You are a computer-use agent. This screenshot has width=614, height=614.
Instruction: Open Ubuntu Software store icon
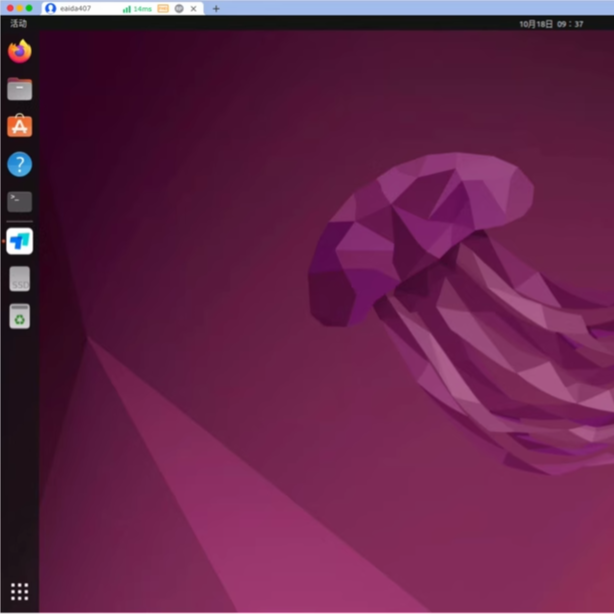tap(20, 126)
